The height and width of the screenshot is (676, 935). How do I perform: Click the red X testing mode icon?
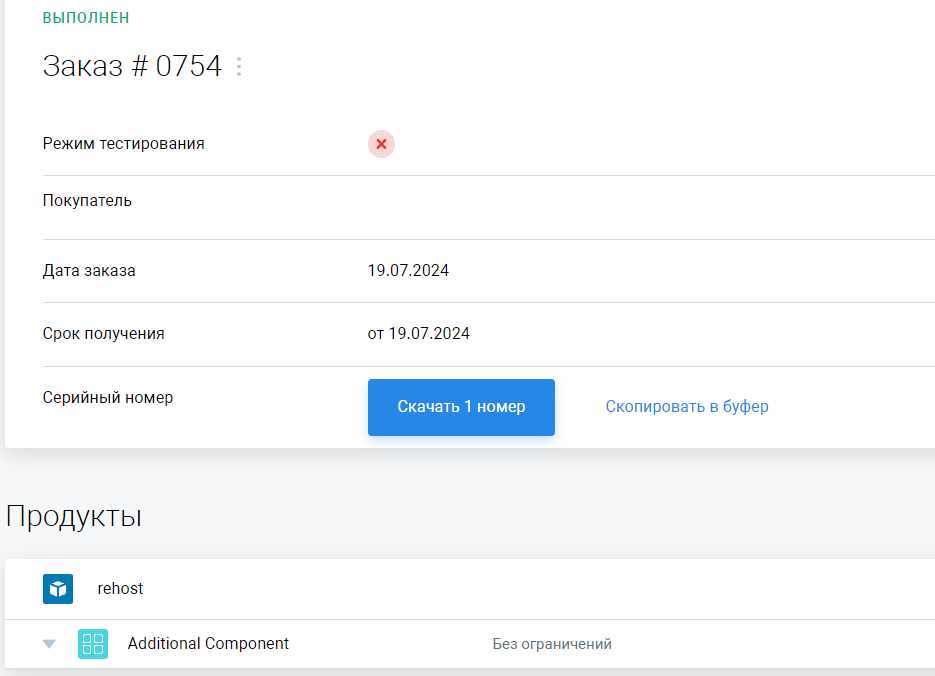(381, 144)
